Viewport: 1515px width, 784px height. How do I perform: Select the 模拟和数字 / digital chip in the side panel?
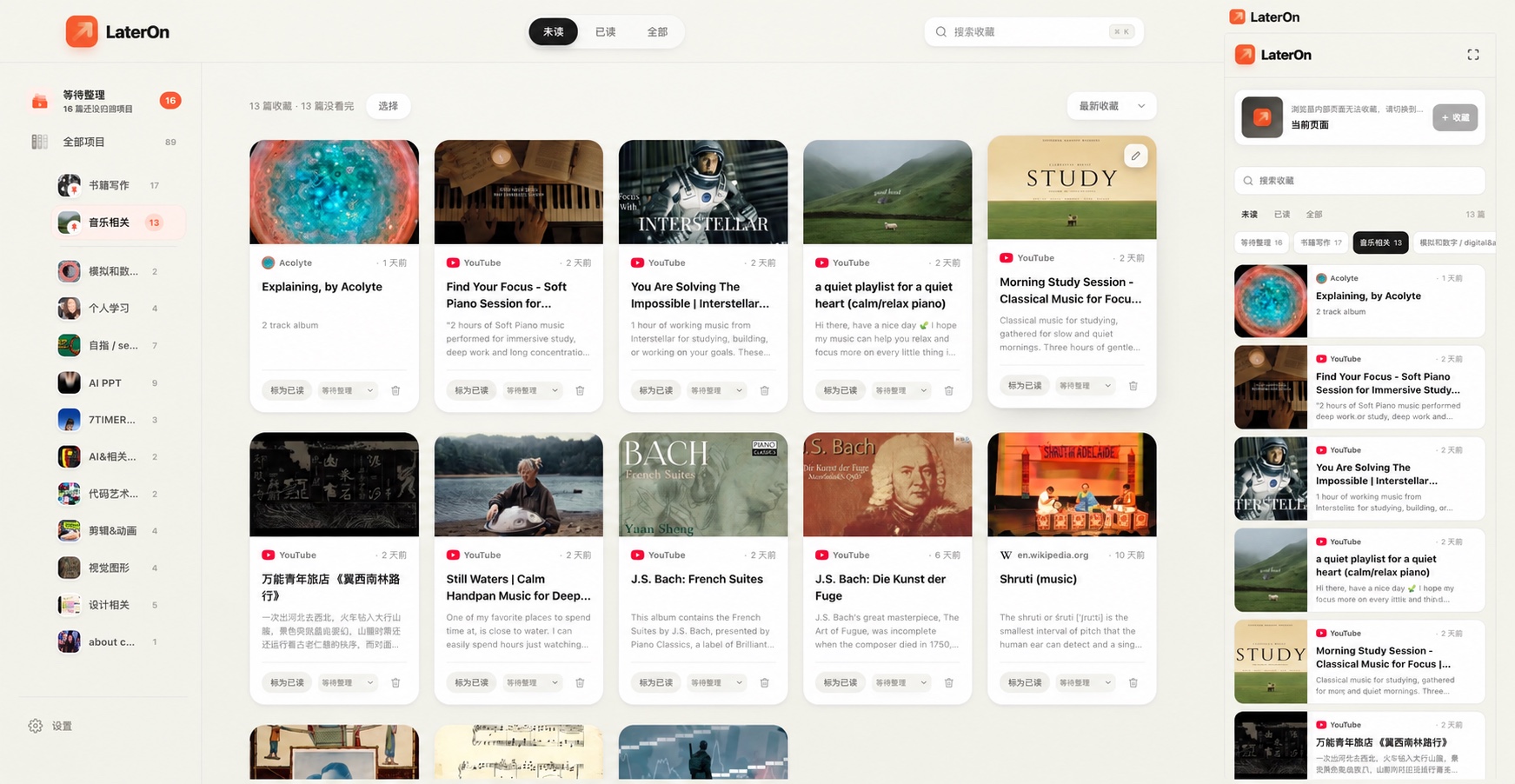pyautogui.click(x=1456, y=243)
